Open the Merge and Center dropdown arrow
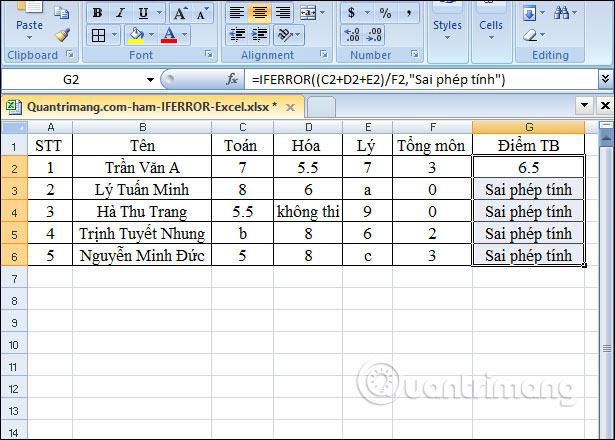 pos(322,13)
